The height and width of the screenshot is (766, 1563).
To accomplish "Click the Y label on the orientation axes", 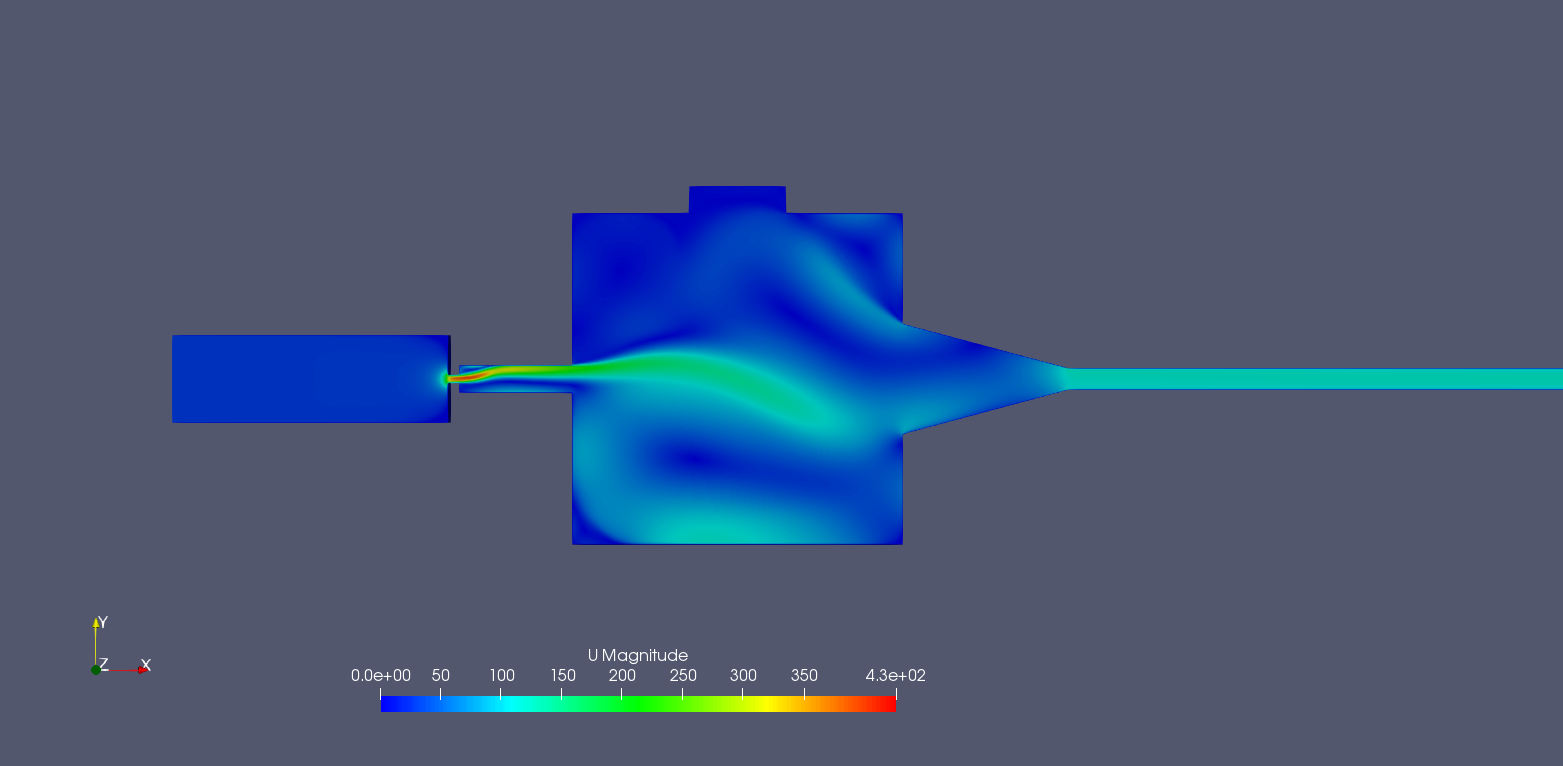I will click(101, 620).
